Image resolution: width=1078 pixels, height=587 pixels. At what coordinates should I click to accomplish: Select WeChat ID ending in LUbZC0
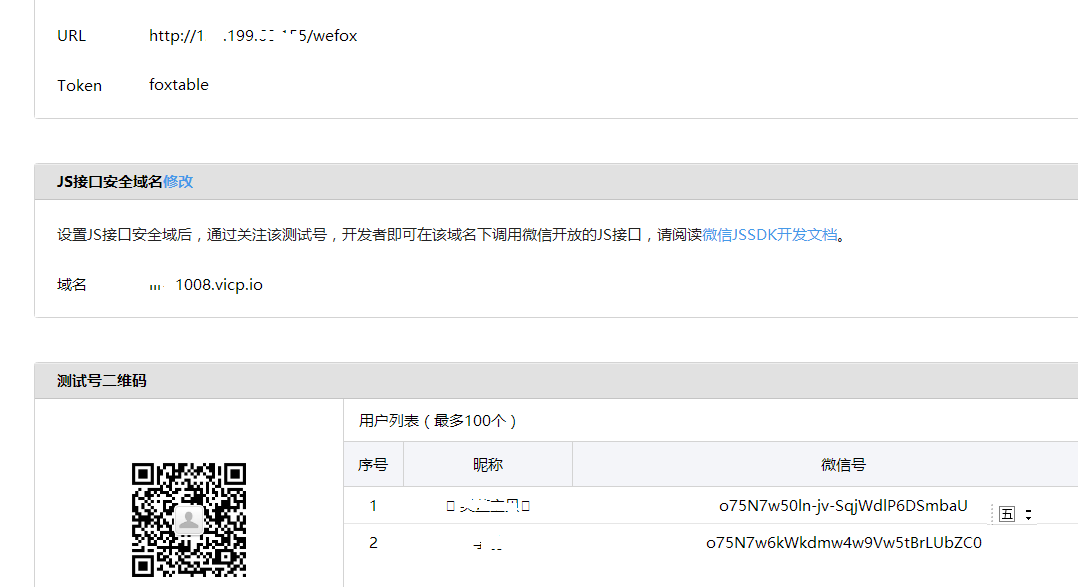(x=843, y=543)
